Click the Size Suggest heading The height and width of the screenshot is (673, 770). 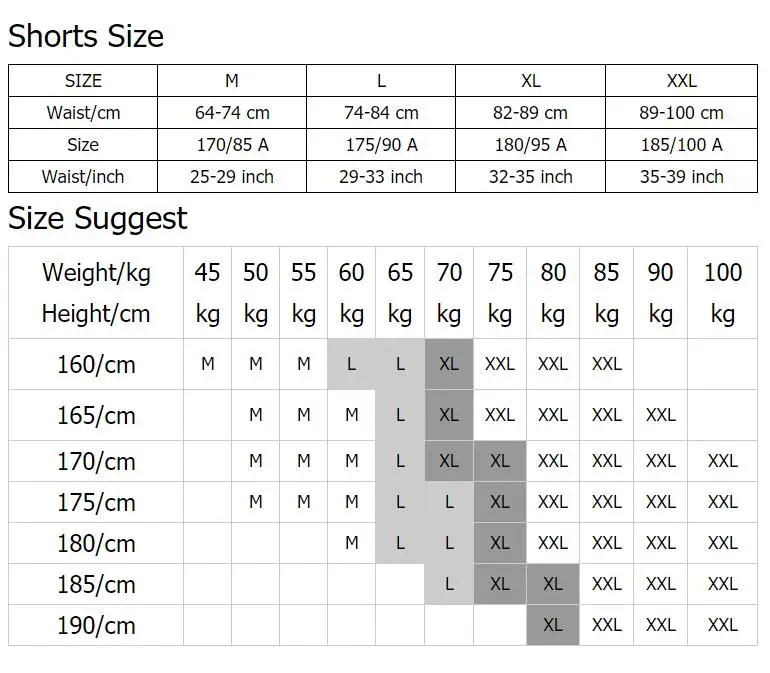[98, 218]
